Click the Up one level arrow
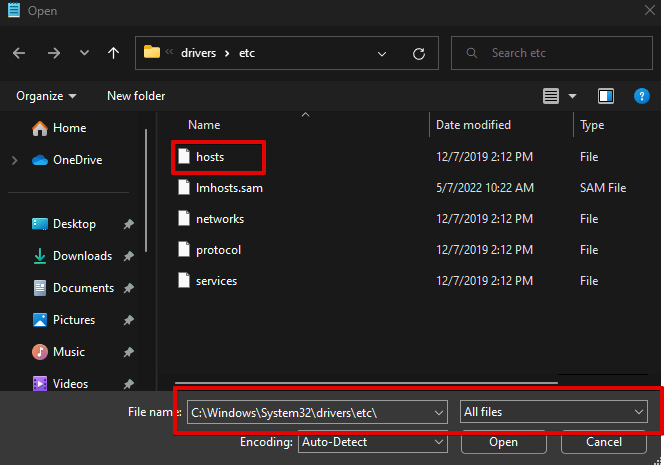 113,52
